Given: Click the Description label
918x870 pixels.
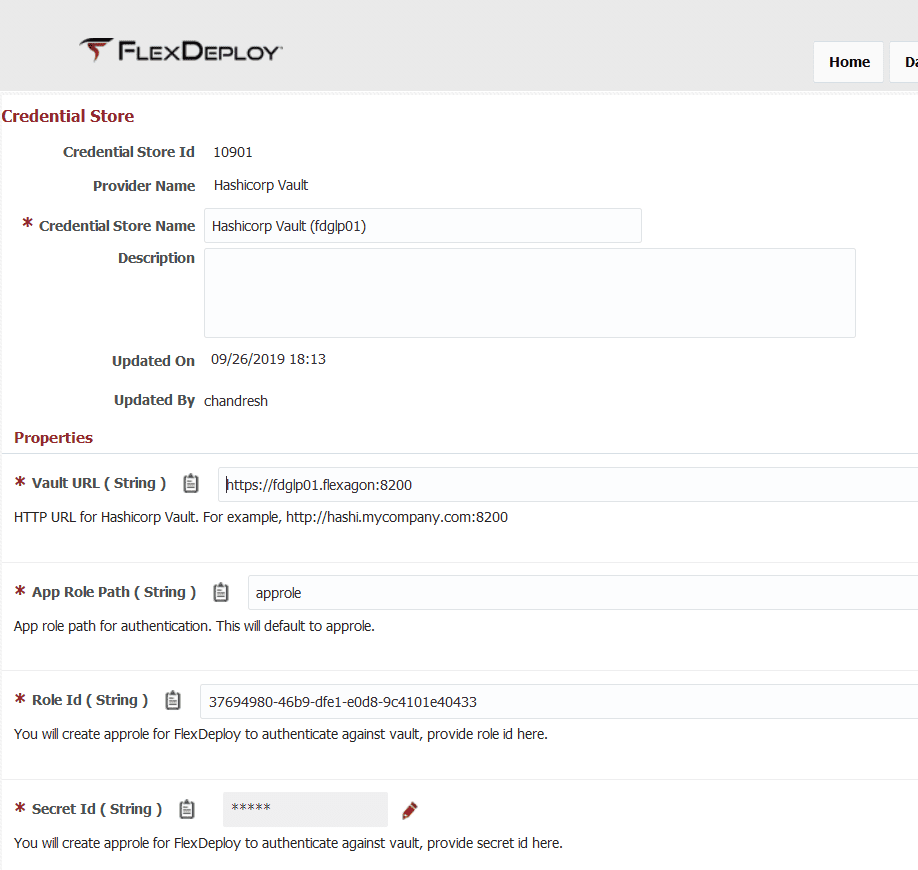Looking at the screenshot, I should tap(156, 258).
